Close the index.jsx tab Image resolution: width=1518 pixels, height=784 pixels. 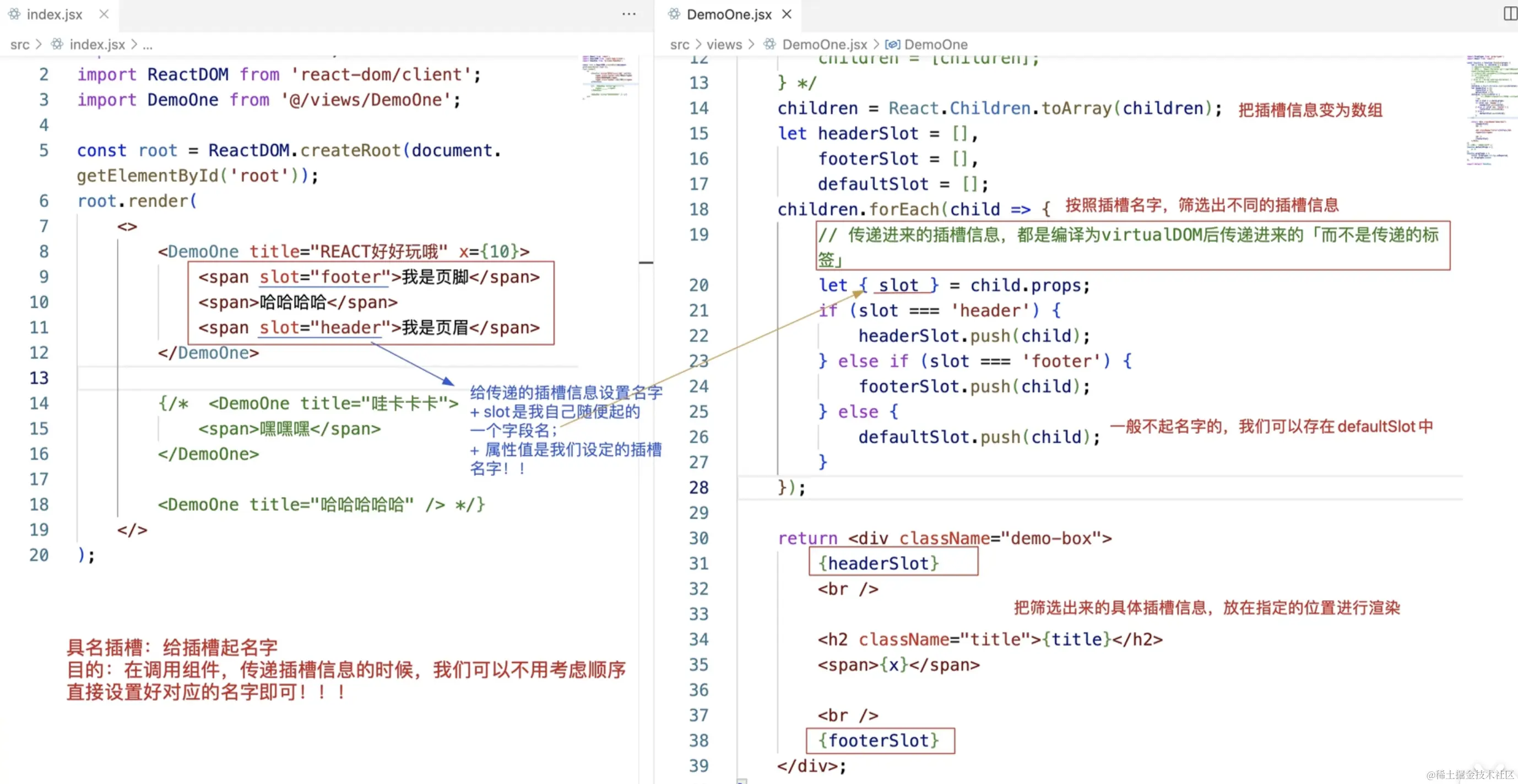[x=104, y=14]
